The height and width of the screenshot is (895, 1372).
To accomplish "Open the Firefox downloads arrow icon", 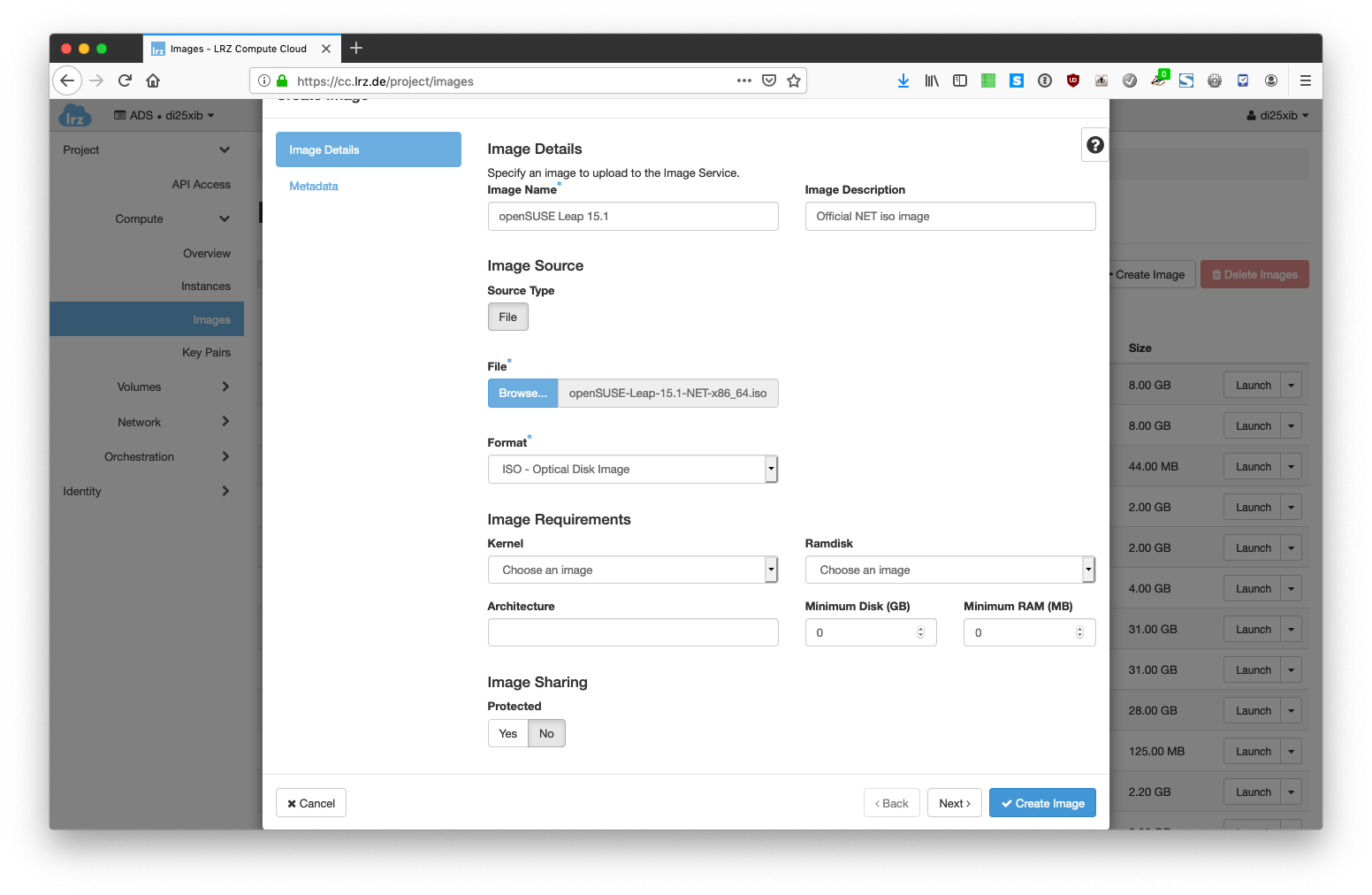I will [x=903, y=80].
